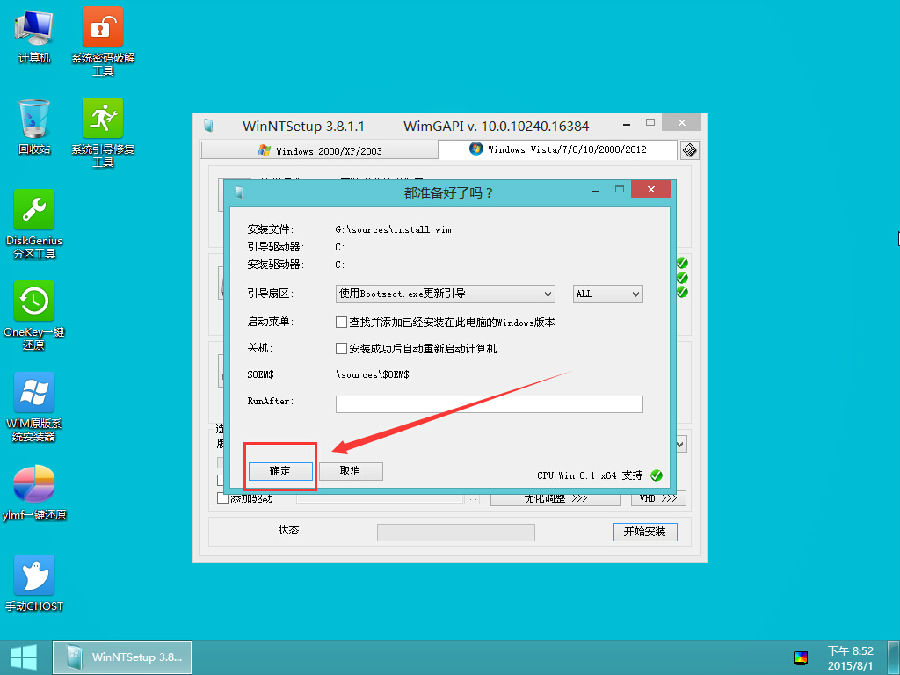This screenshot has width=900, height=675.
Task: Open the ALL boot partition dropdown
Action: (x=607, y=294)
